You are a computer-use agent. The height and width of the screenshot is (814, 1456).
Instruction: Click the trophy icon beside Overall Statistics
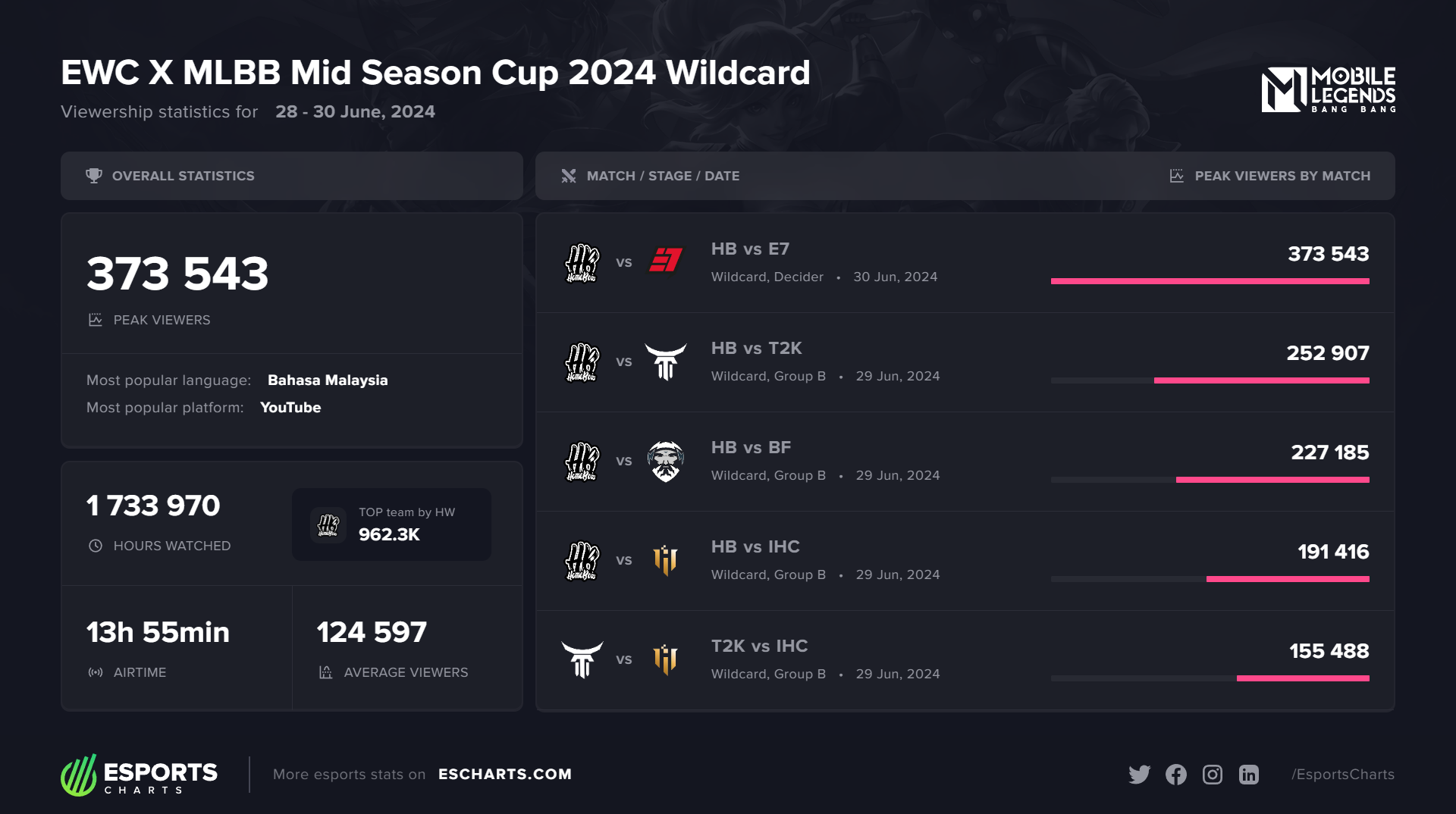coord(94,176)
